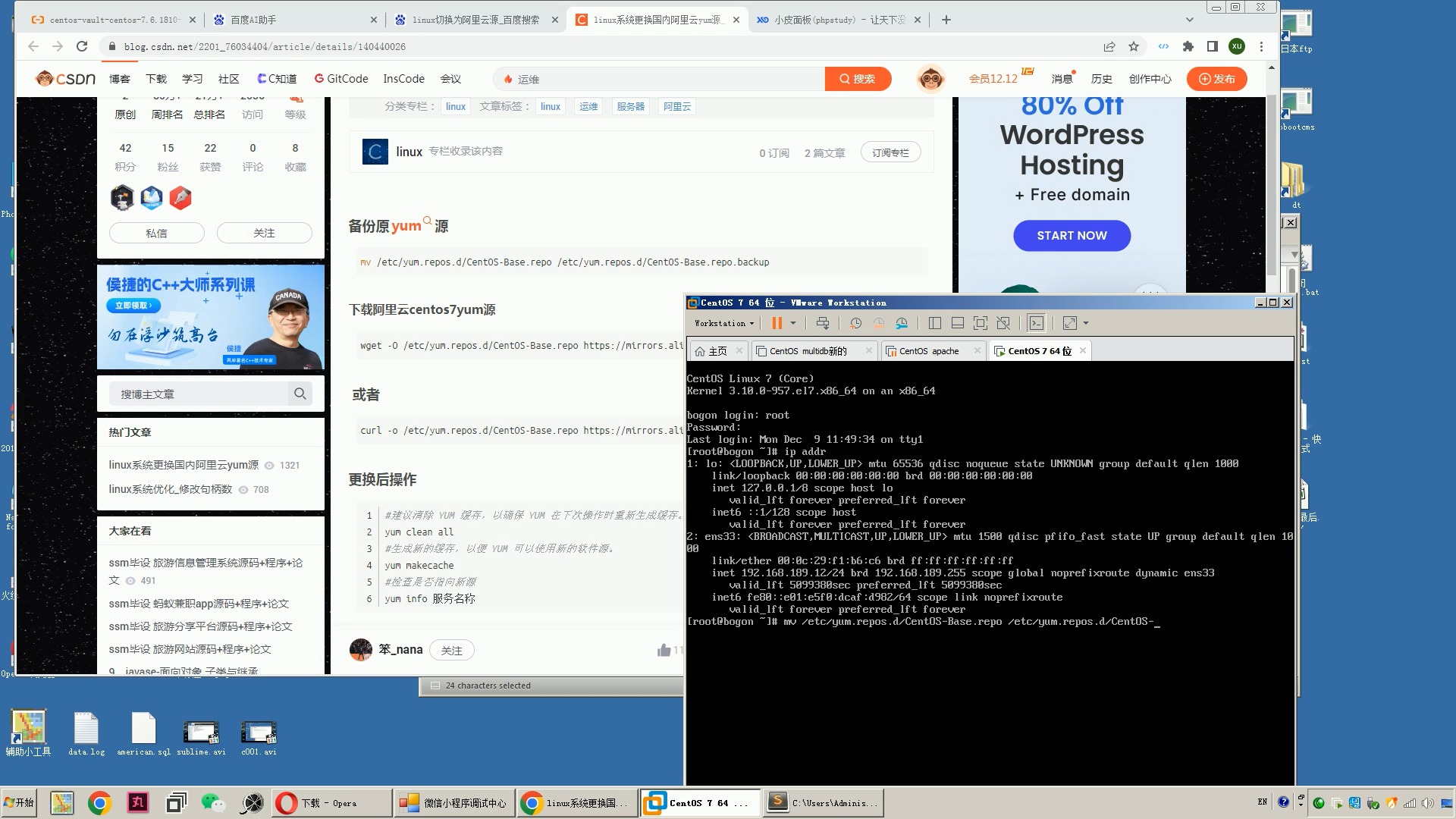Click the 订阅专栏 button

tap(890, 152)
